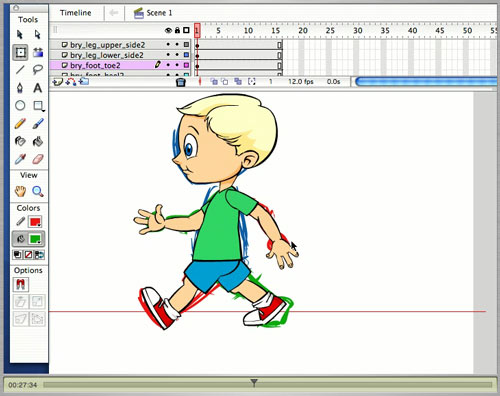This screenshot has width=500, height=396.
Task: Select the white arrow Subselection tool
Action: point(37,34)
